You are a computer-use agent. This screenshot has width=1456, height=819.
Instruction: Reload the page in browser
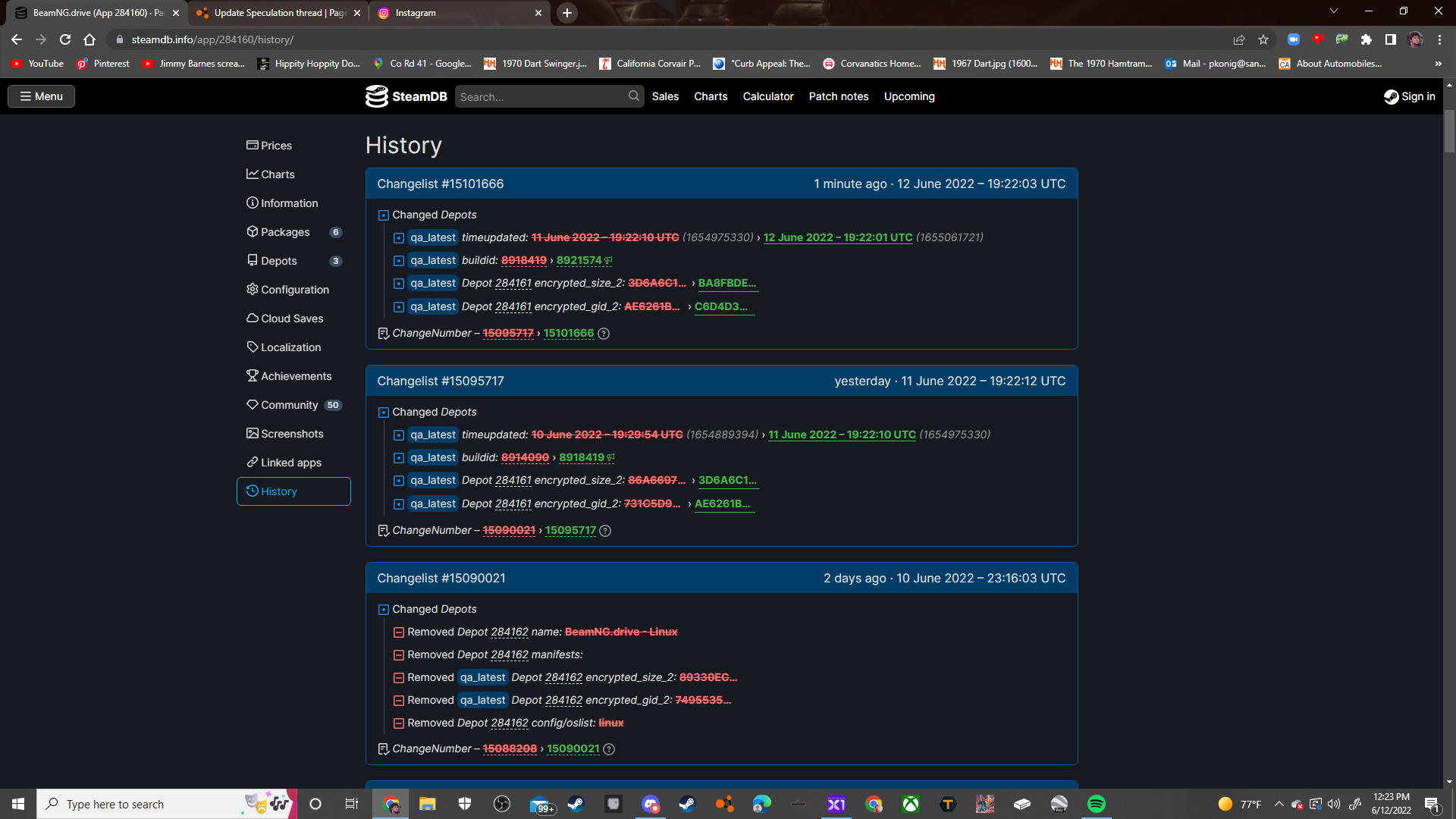coord(65,39)
